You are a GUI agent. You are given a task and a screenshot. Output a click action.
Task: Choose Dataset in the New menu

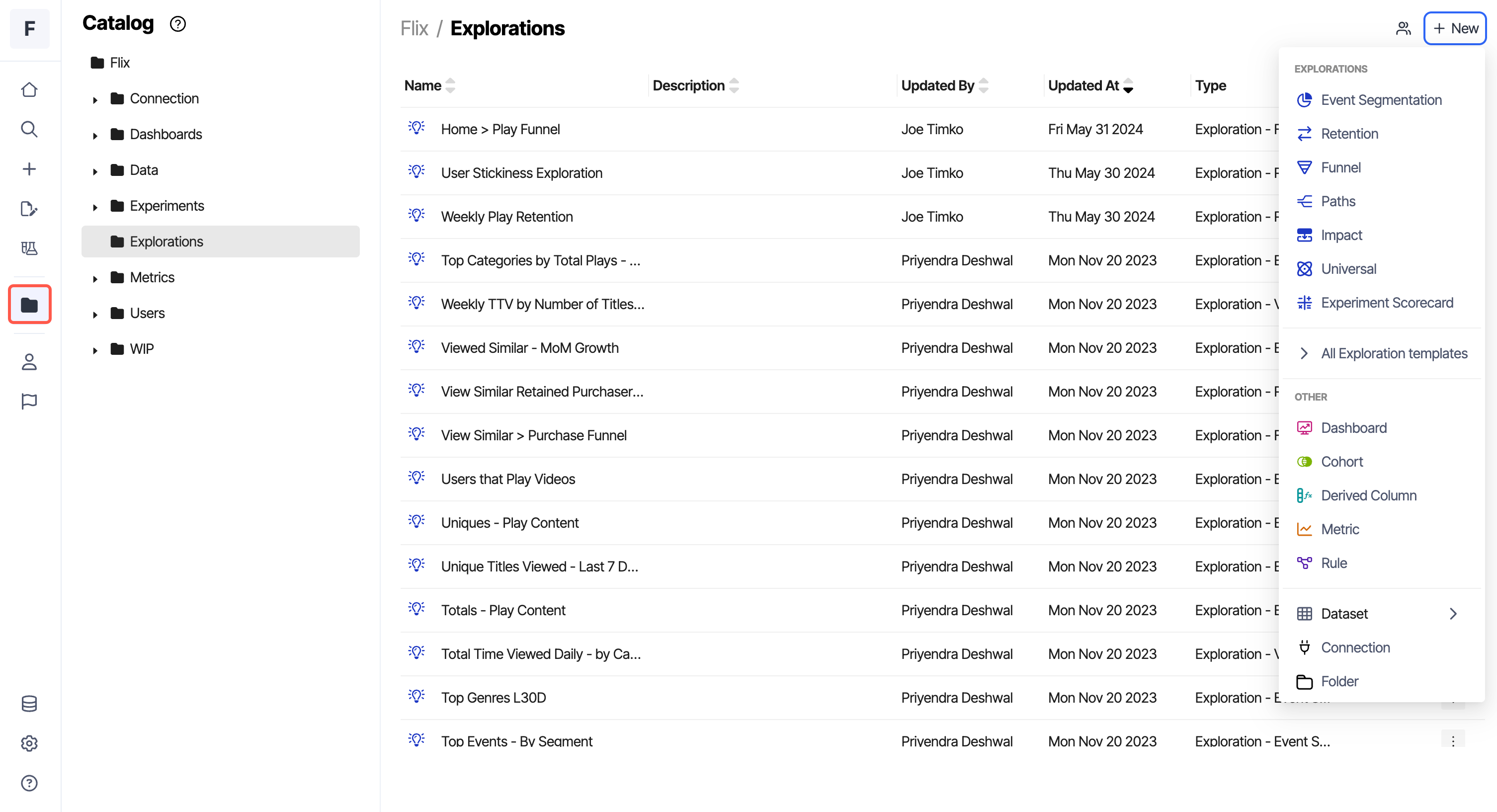coord(1381,613)
